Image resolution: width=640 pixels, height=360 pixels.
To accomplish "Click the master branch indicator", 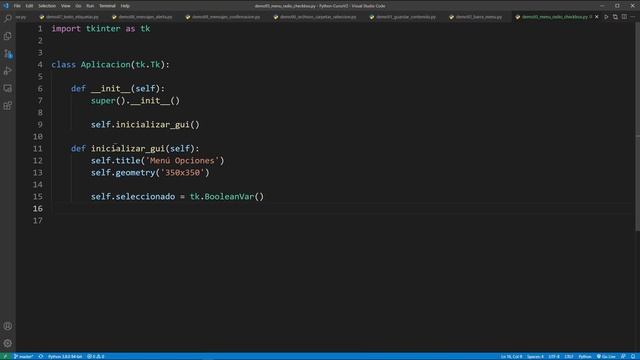I will pos(23,356).
